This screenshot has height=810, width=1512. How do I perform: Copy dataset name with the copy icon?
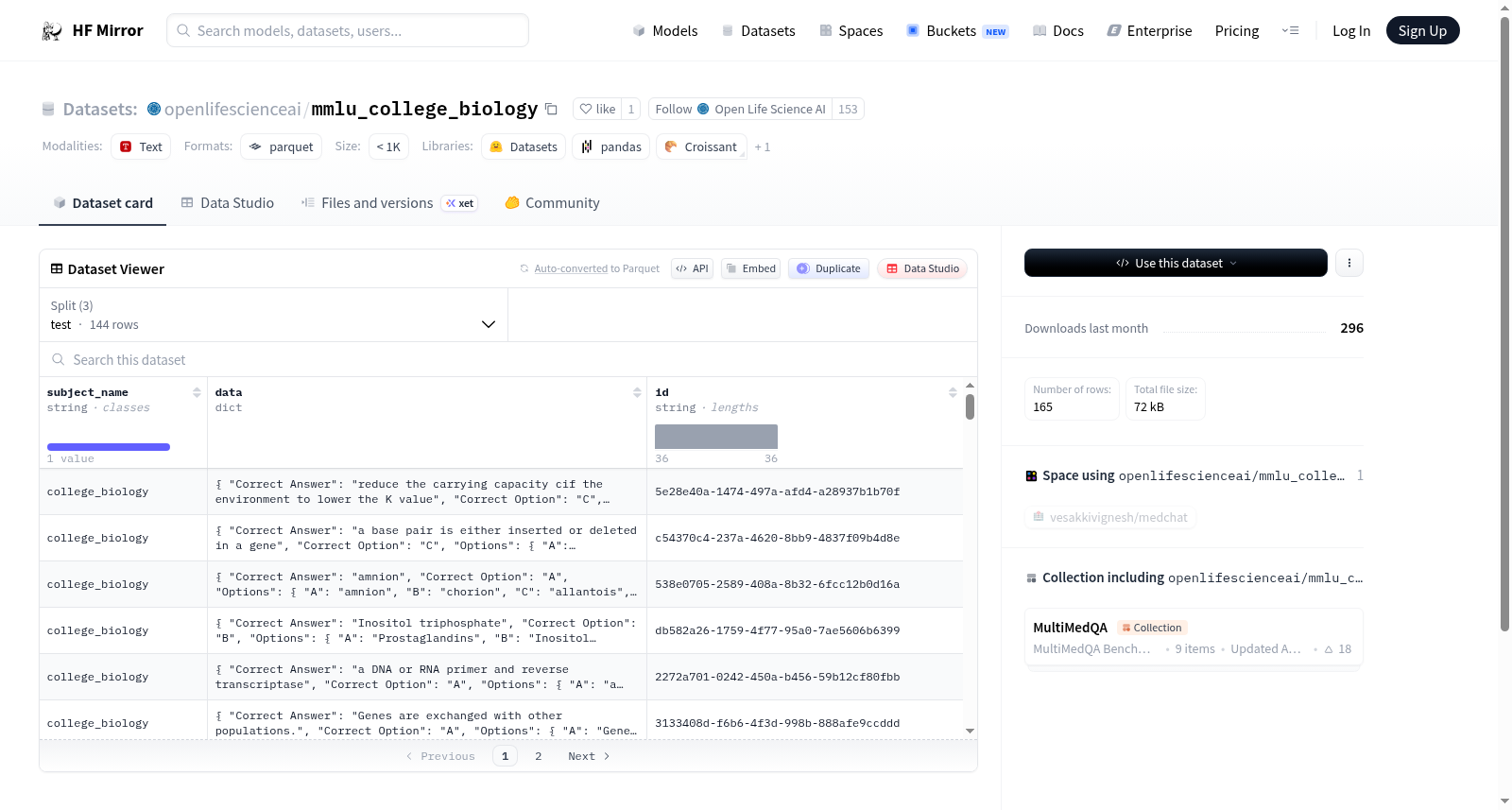pos(552,110)
